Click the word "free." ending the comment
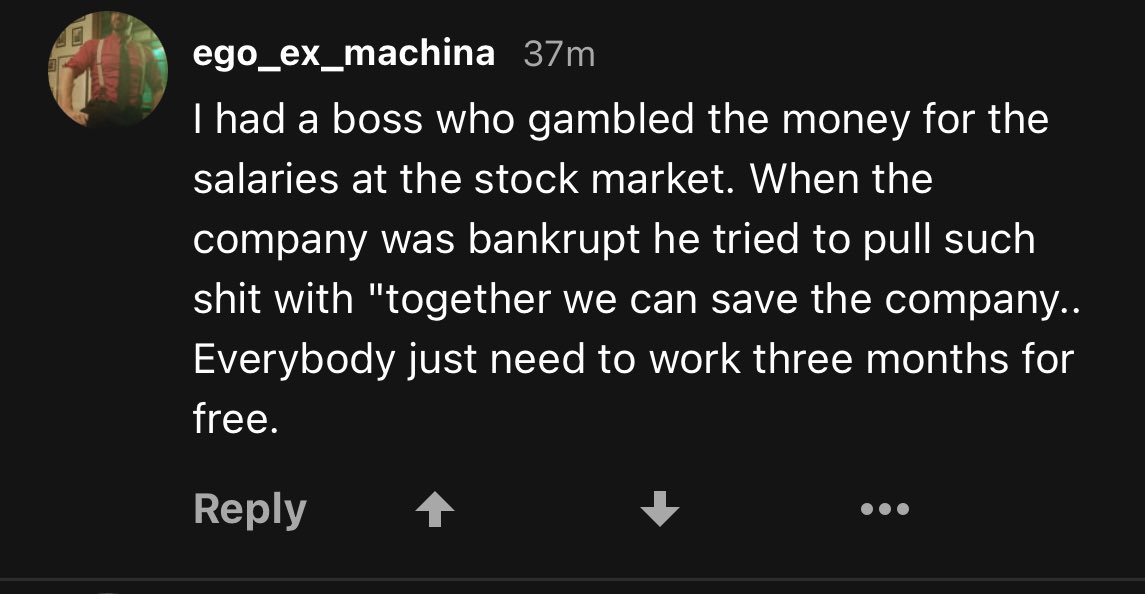Image resolution: width=1145 pixels, height=594 pixels. click(236, 419)
